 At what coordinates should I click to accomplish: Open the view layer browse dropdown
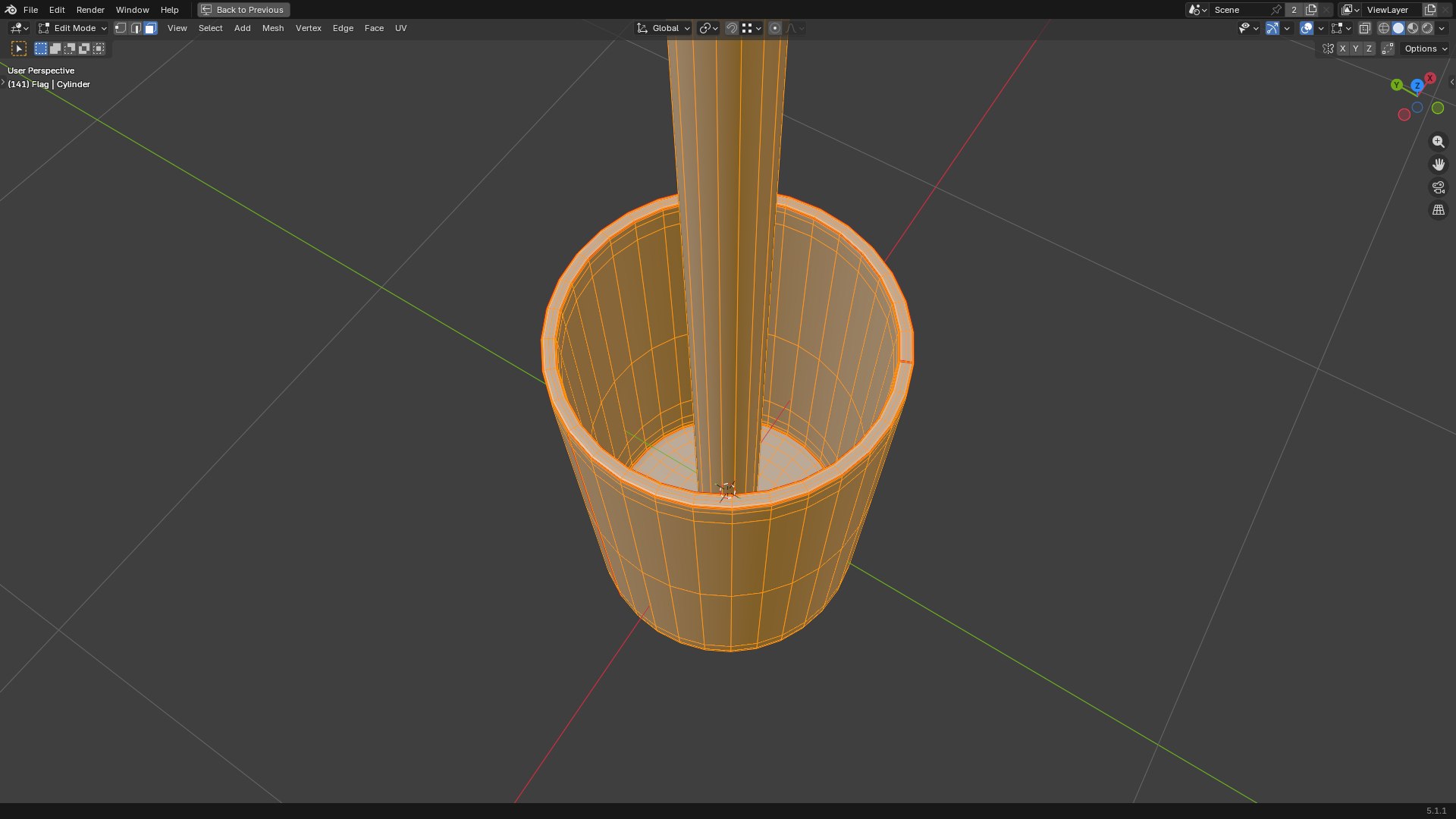[x=1351, y=10]
